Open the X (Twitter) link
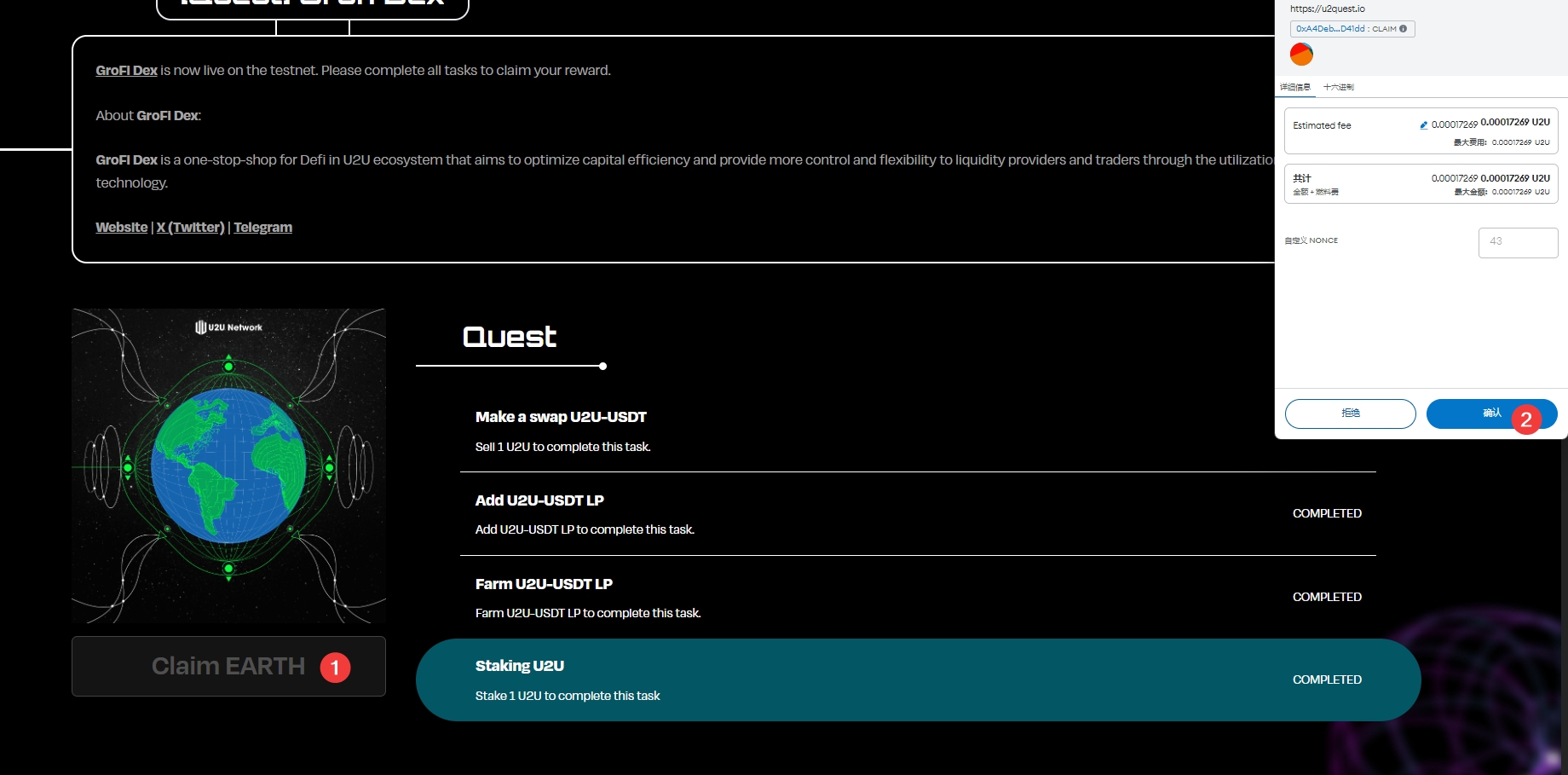Screen dimensions: 1568x775 (x=190, y=228)
